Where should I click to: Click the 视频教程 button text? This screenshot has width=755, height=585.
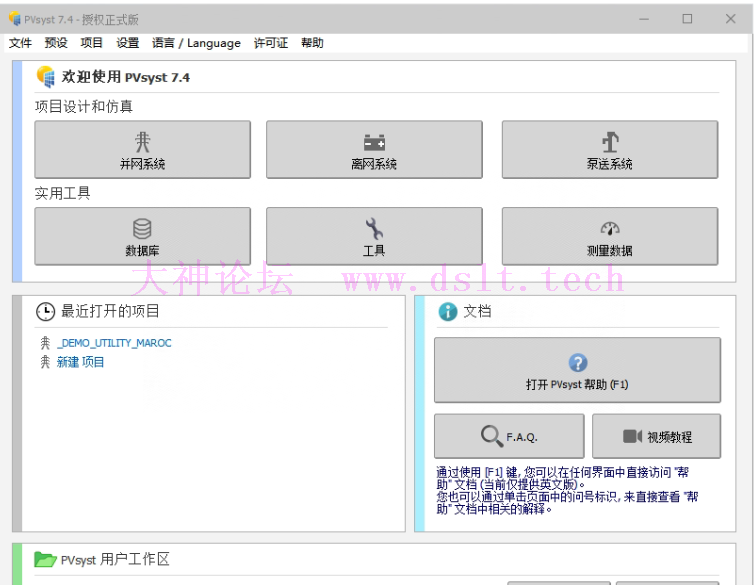(670, 437)
